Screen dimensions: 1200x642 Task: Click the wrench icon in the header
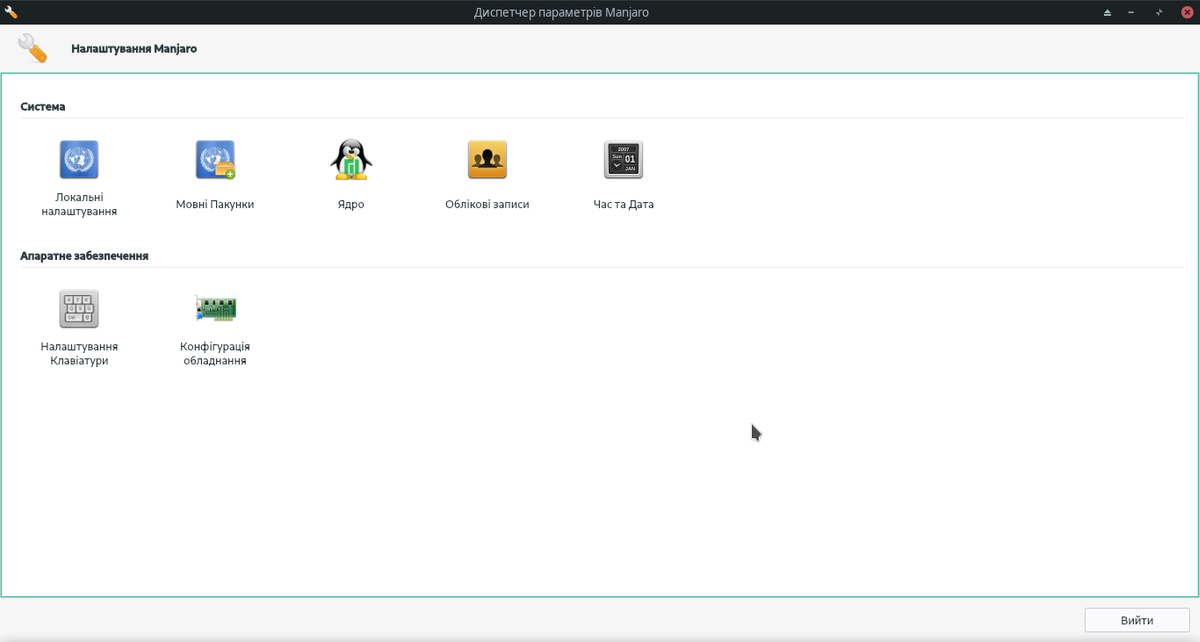click(32, 48)
